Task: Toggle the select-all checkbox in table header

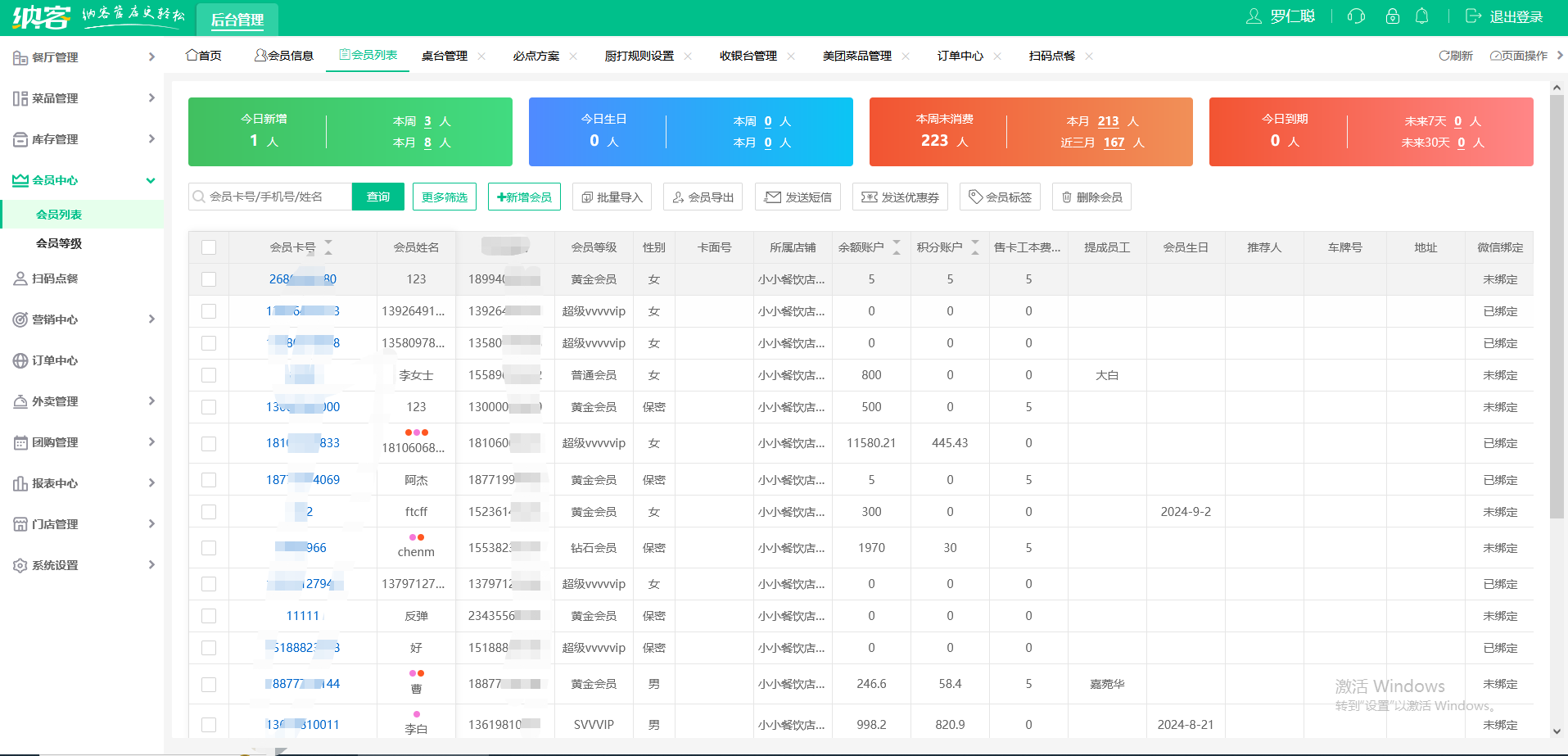Action: tap(209, 247)
